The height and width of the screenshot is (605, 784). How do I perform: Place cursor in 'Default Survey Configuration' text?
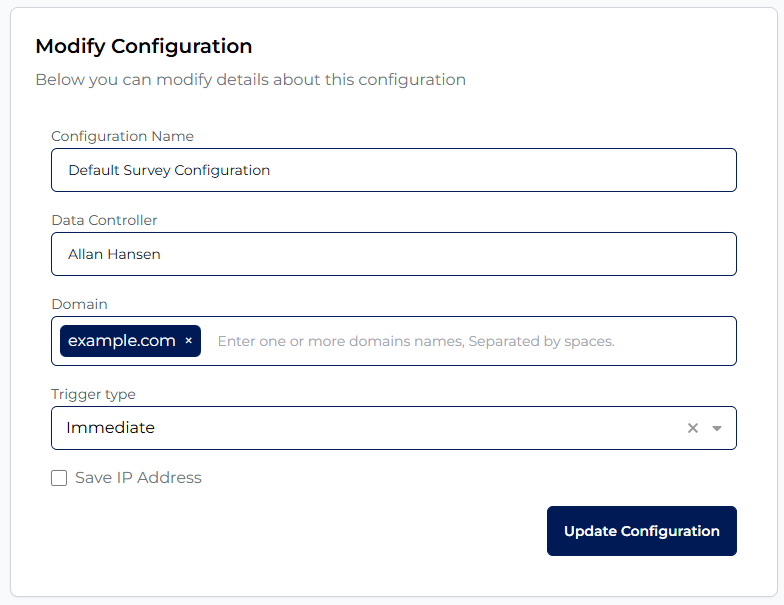tap(169, 170)
